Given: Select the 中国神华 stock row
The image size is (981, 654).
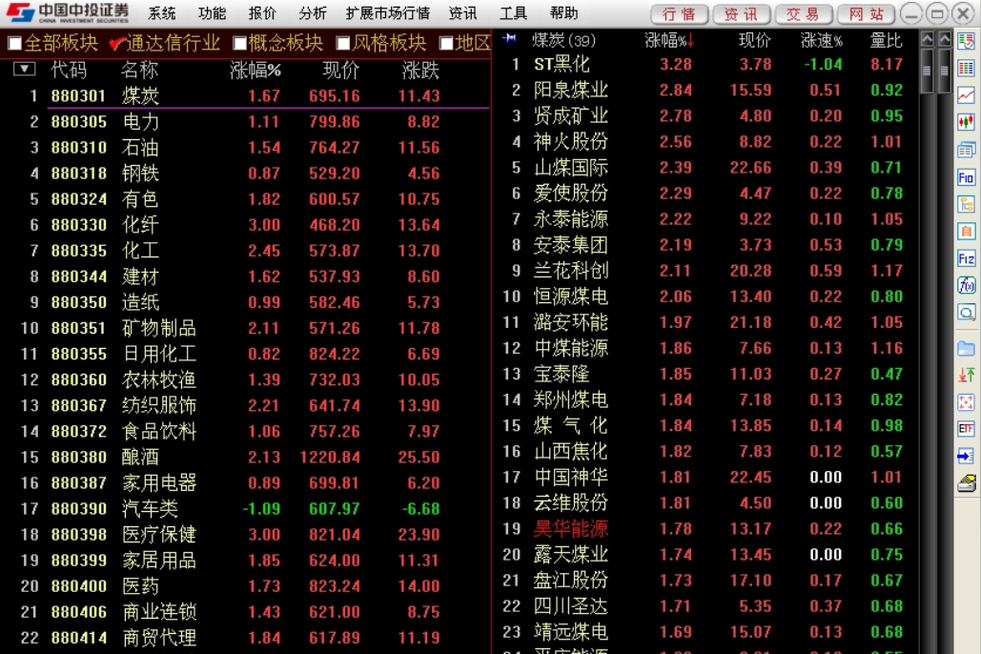Looking at the screenshot, I should click(x=706, y=477).
